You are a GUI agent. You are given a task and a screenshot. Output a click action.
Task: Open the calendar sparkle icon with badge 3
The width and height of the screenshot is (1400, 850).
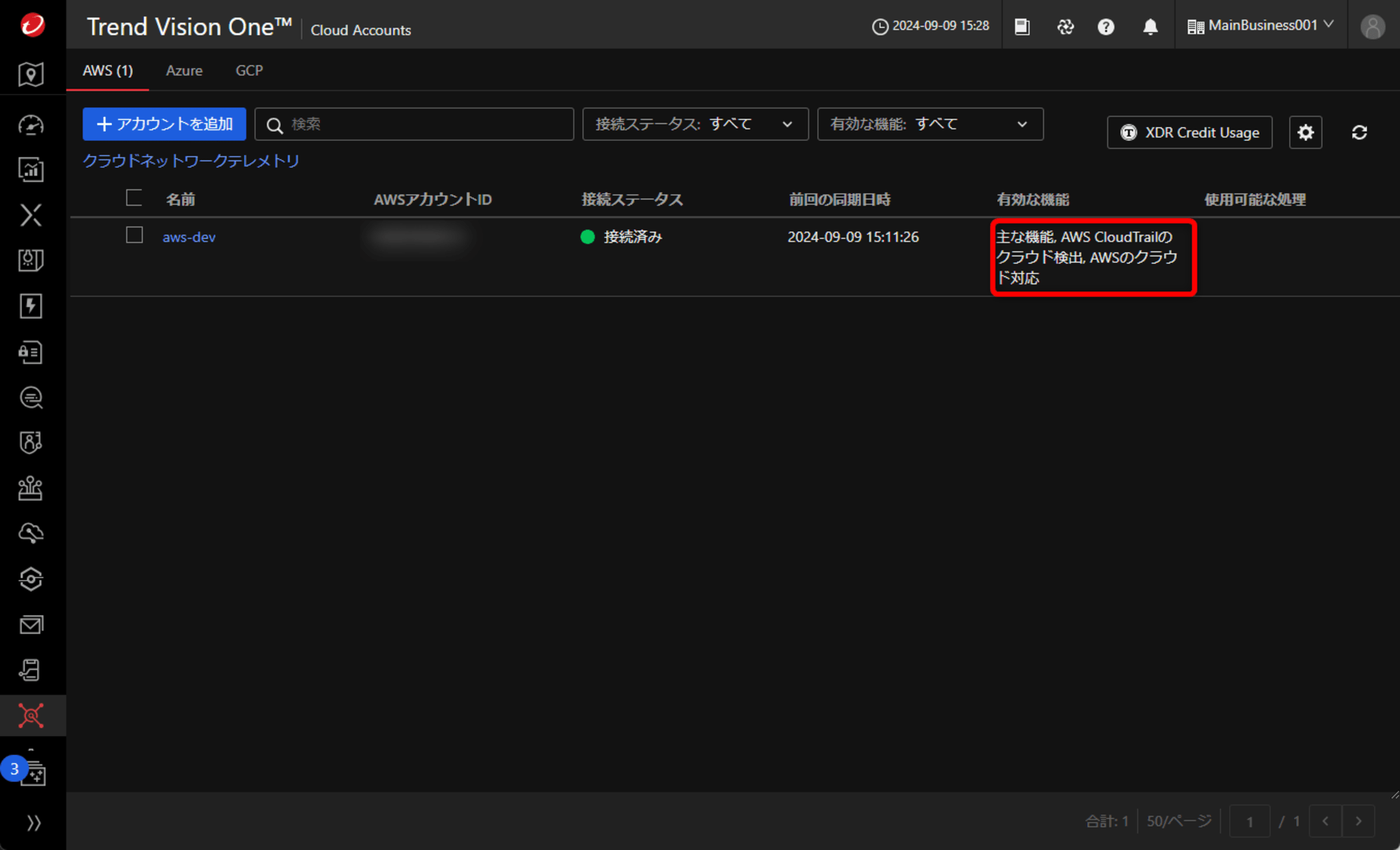point(32,773)
